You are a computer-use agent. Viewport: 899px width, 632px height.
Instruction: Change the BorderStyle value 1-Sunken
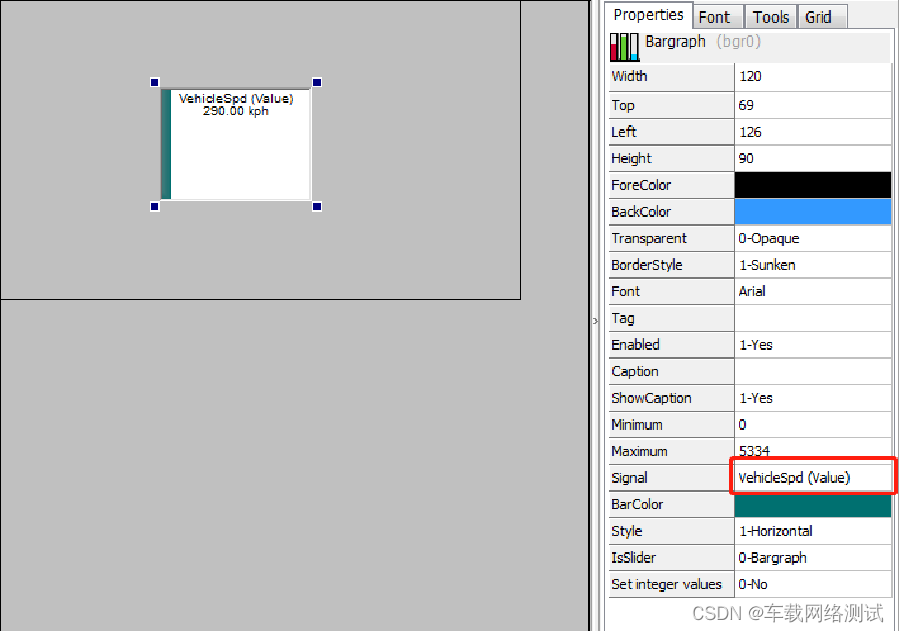point(812,264)
